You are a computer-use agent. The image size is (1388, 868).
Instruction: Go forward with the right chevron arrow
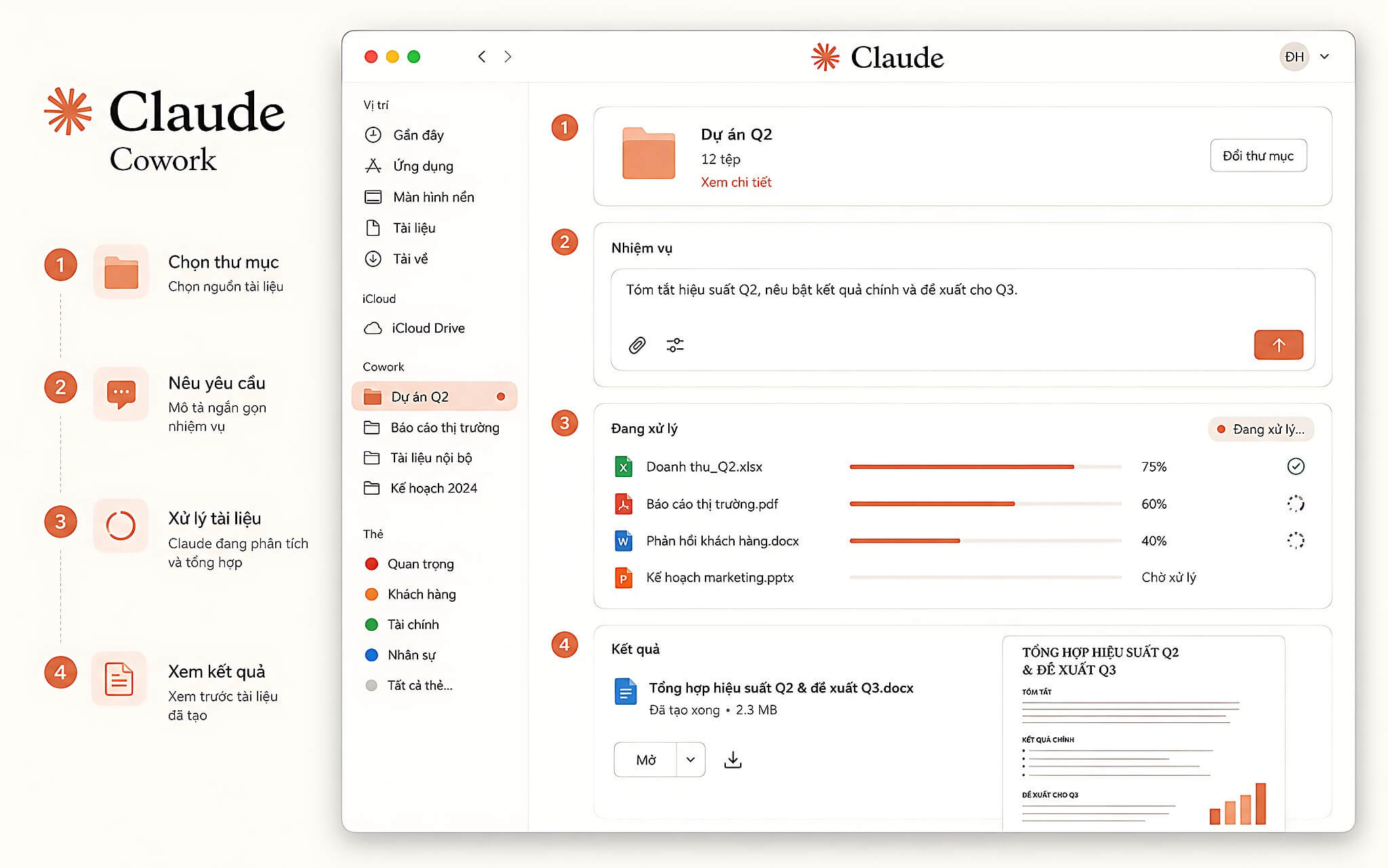pos(508,57)
